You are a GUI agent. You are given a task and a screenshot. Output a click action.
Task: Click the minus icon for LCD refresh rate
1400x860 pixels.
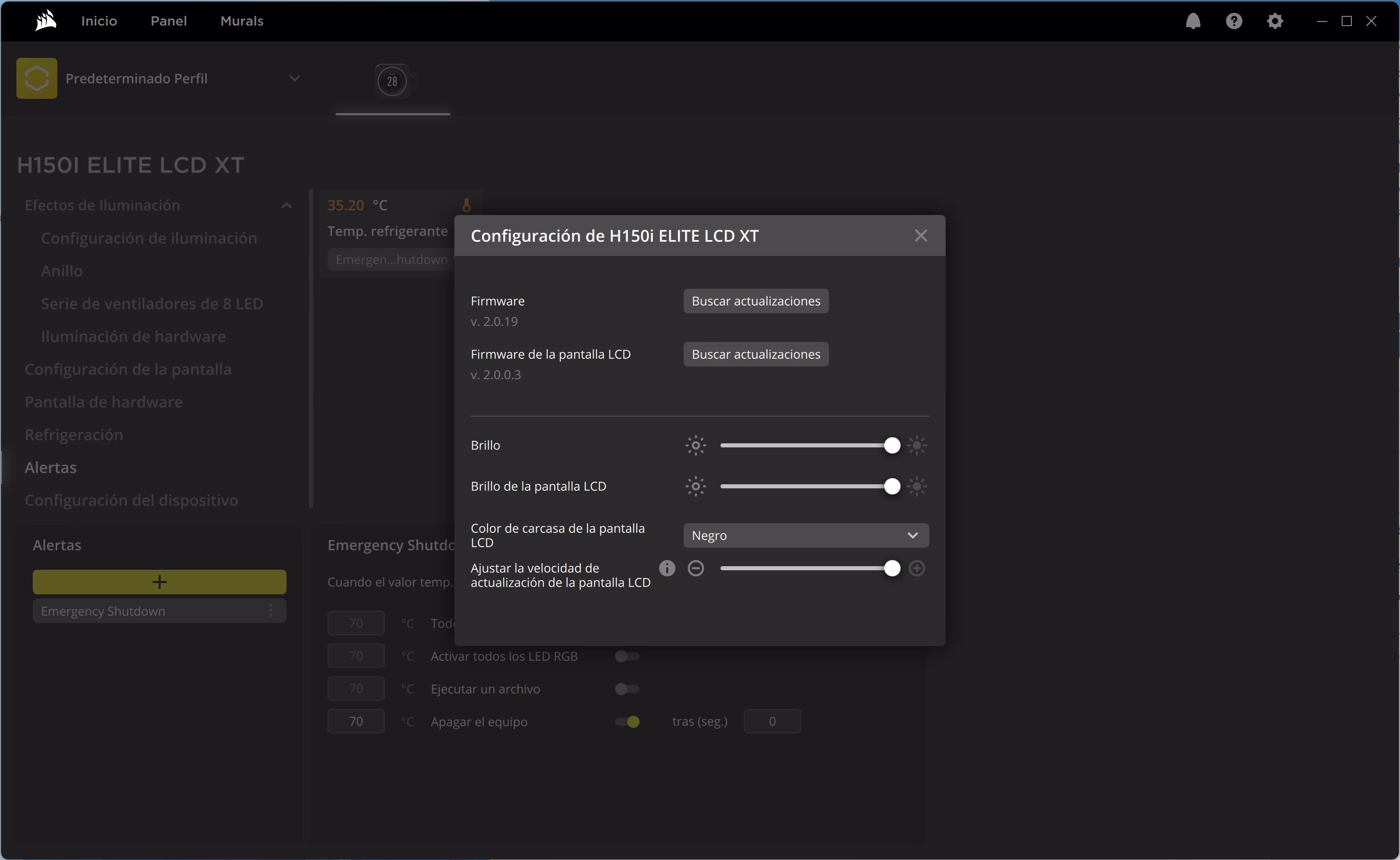(x=695, y=568)
